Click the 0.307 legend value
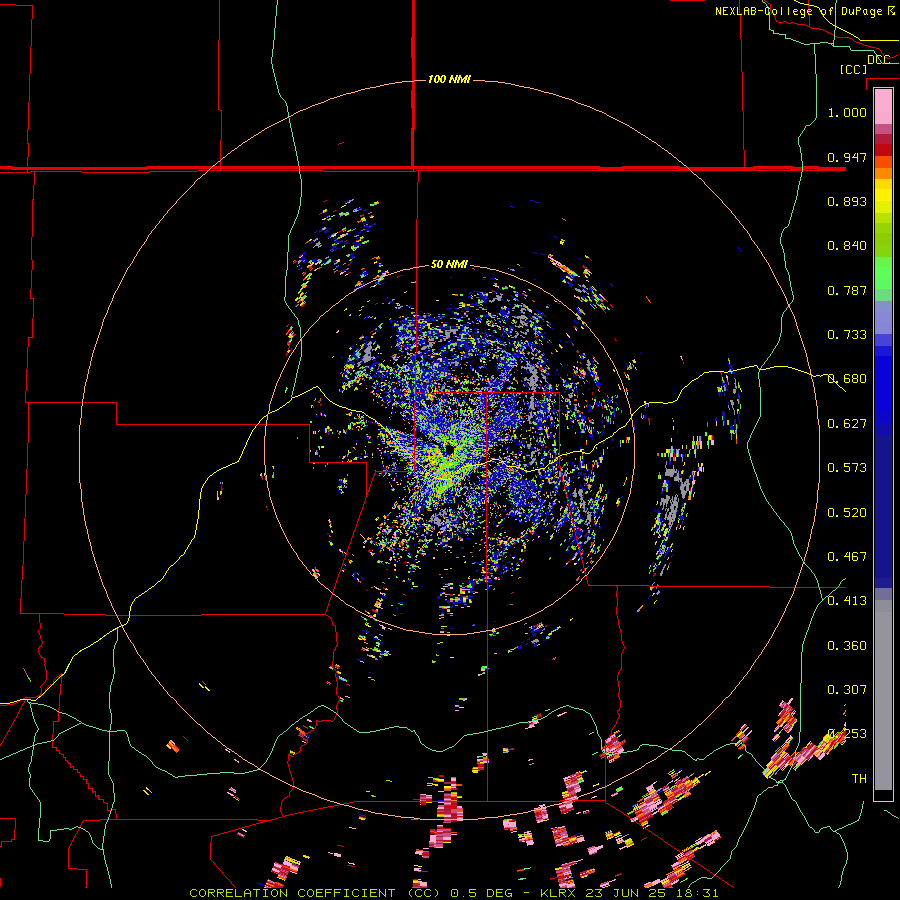This screenshot has height=900, width=900. coord(847,690)
